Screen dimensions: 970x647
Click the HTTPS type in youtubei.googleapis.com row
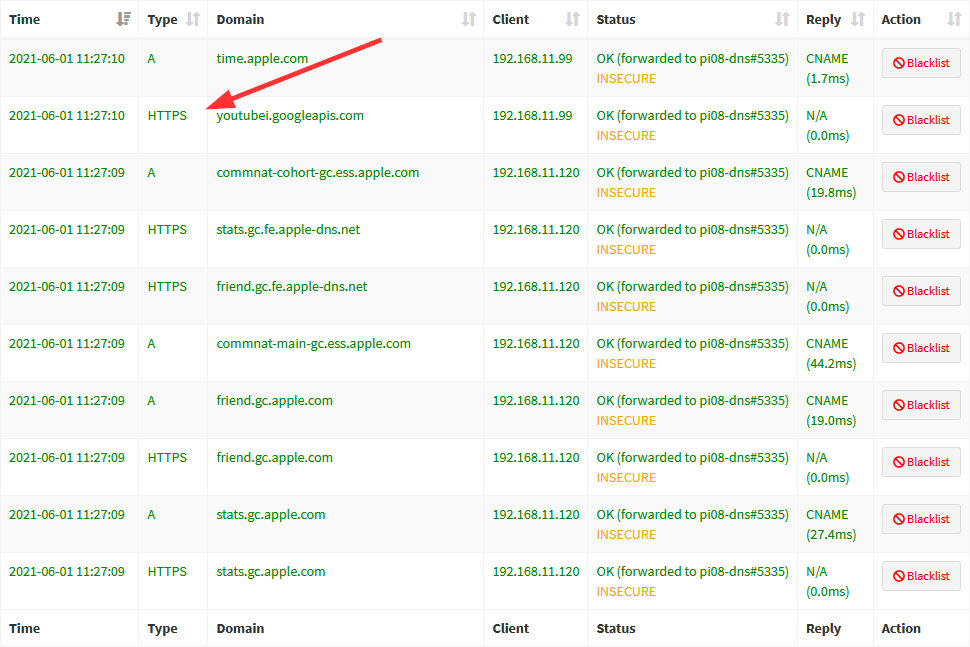pyautogui.click(x=167, y=116)
